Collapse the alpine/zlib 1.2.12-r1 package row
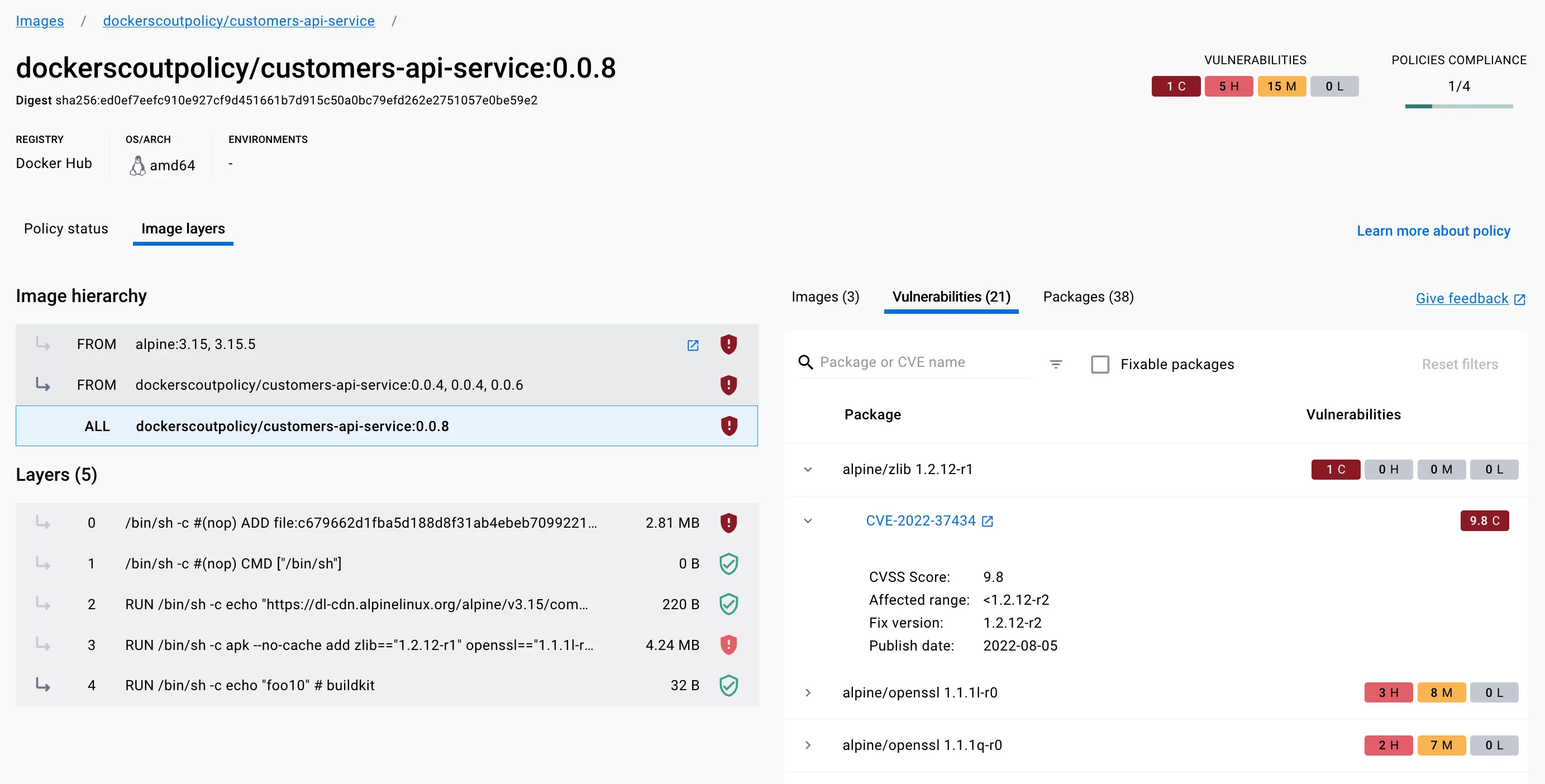 pyautogui.click(x=808, y=469)
